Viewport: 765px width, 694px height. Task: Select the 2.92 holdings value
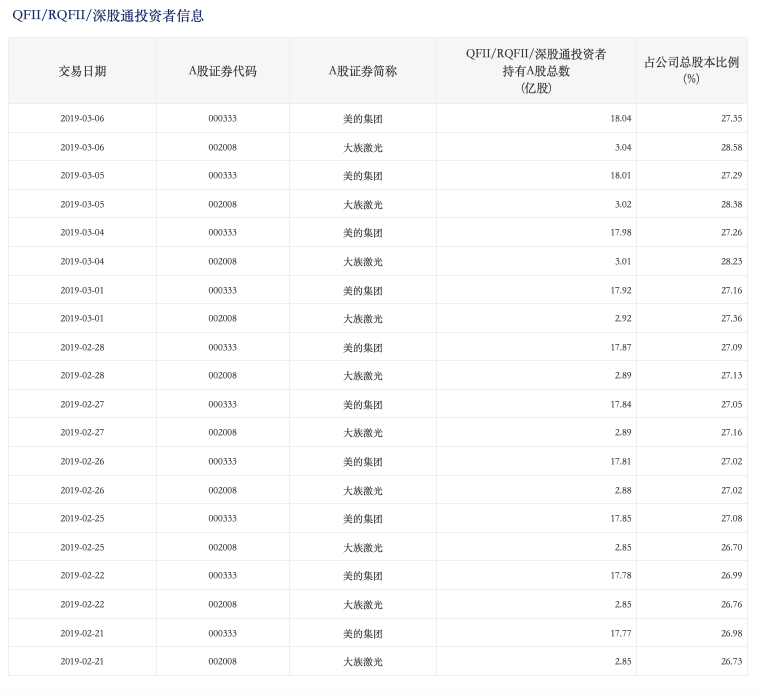pyautogui.click(x=623, y=318)
